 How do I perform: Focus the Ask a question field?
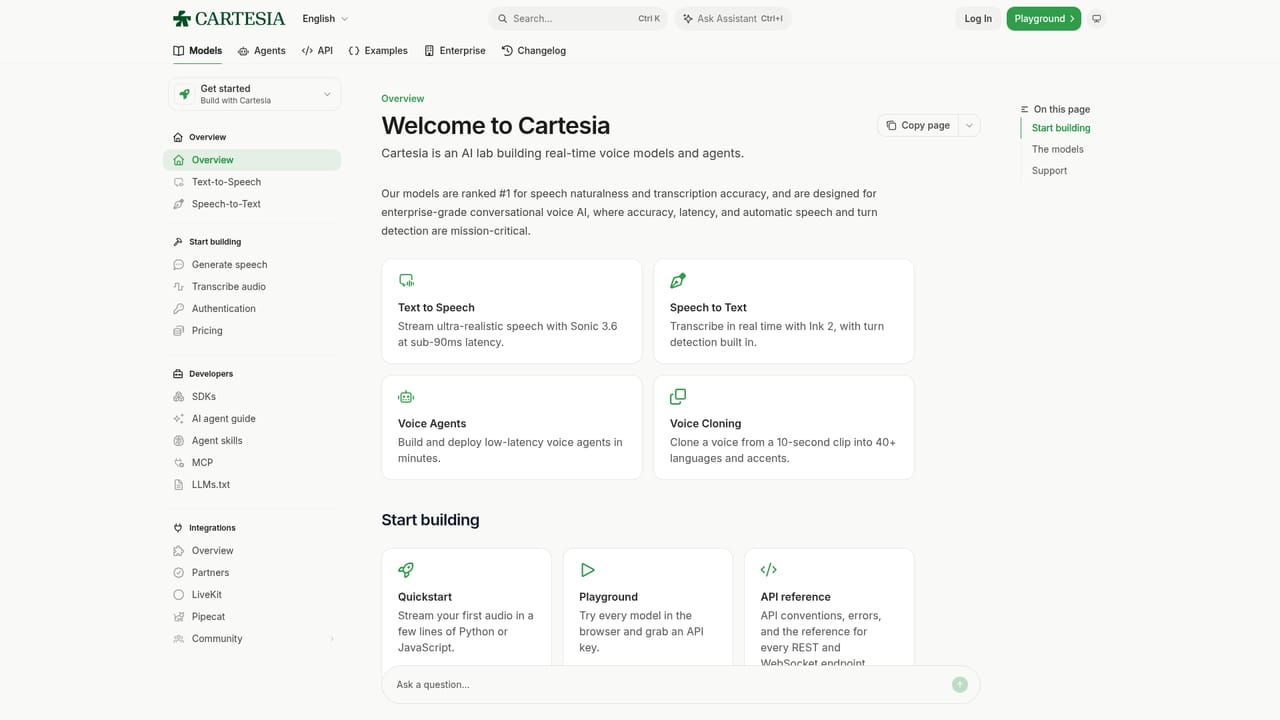(680, 685)
